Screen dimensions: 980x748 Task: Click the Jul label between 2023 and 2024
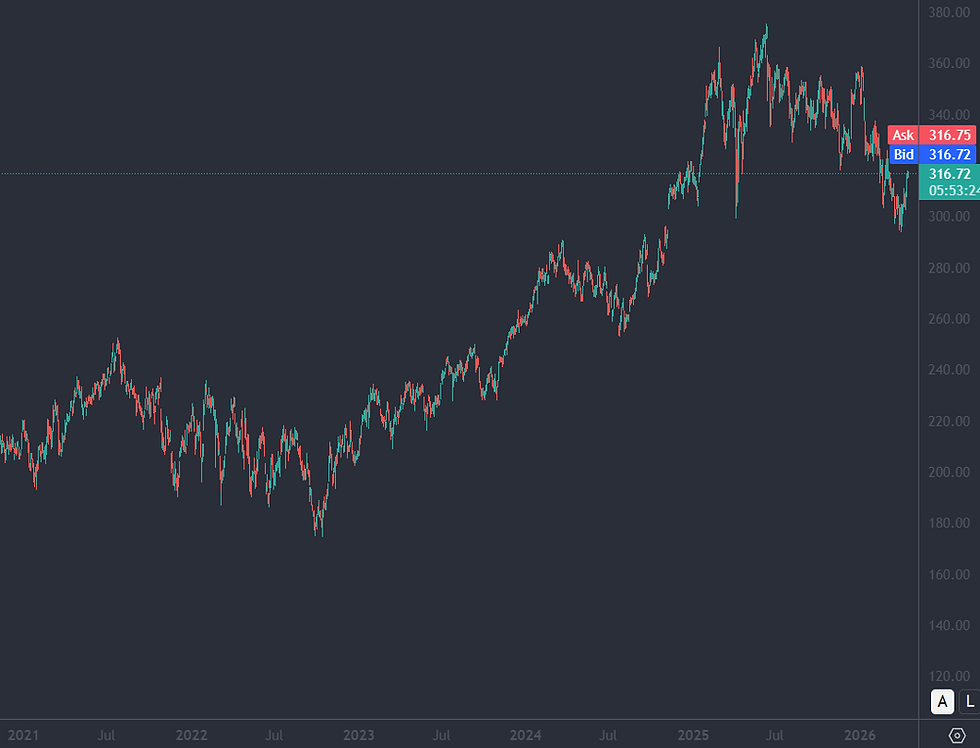441,736
